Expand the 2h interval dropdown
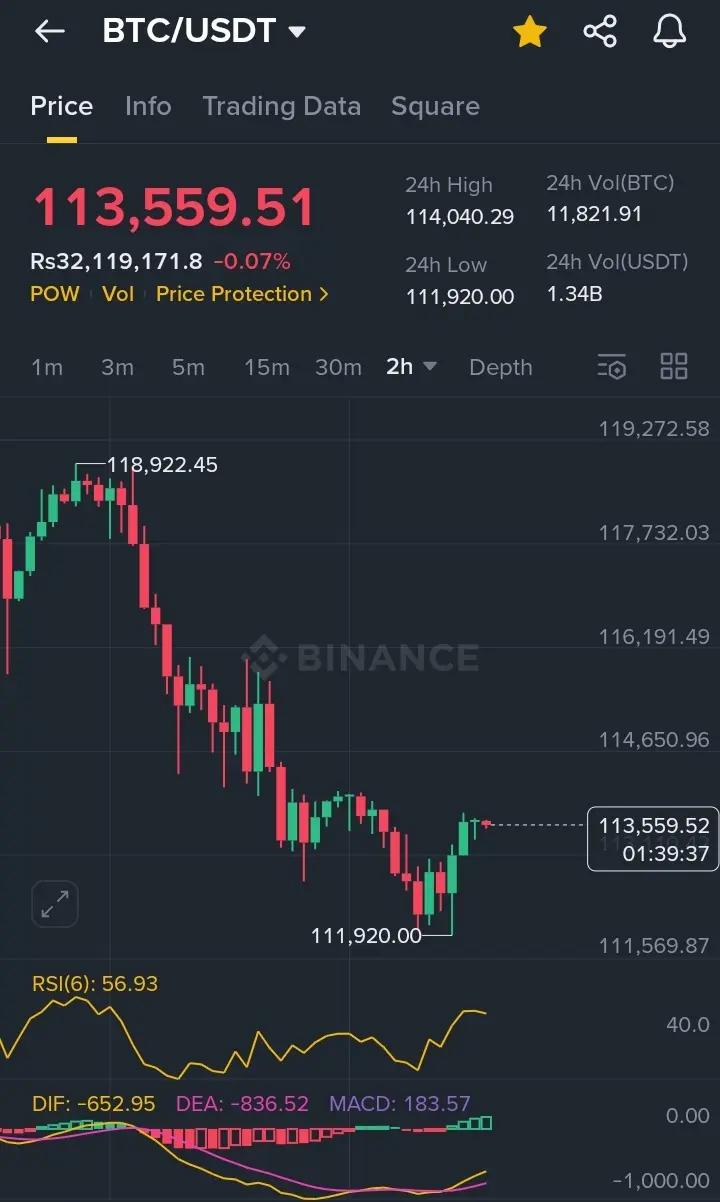 411,367
